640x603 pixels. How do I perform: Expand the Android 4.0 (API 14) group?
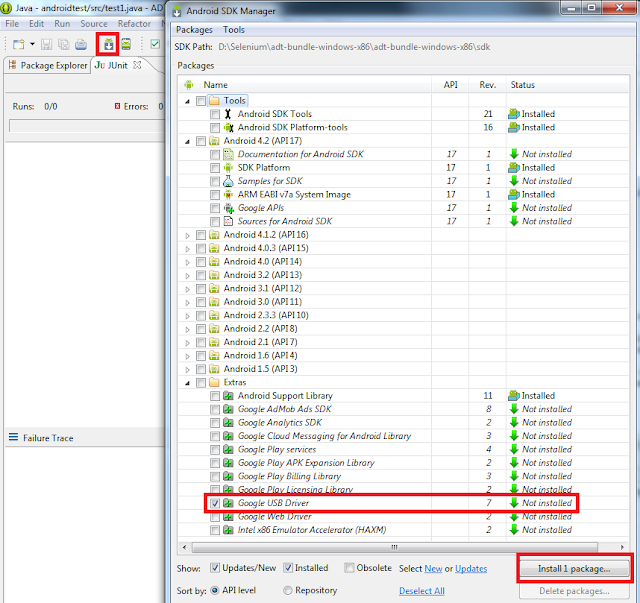tap(187, 263)
